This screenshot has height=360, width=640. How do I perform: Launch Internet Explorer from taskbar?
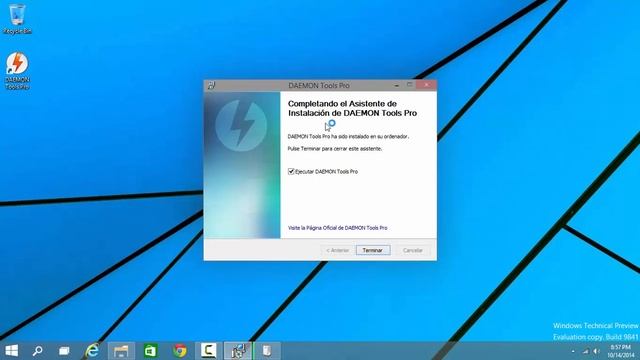click(x=92, y=351)
